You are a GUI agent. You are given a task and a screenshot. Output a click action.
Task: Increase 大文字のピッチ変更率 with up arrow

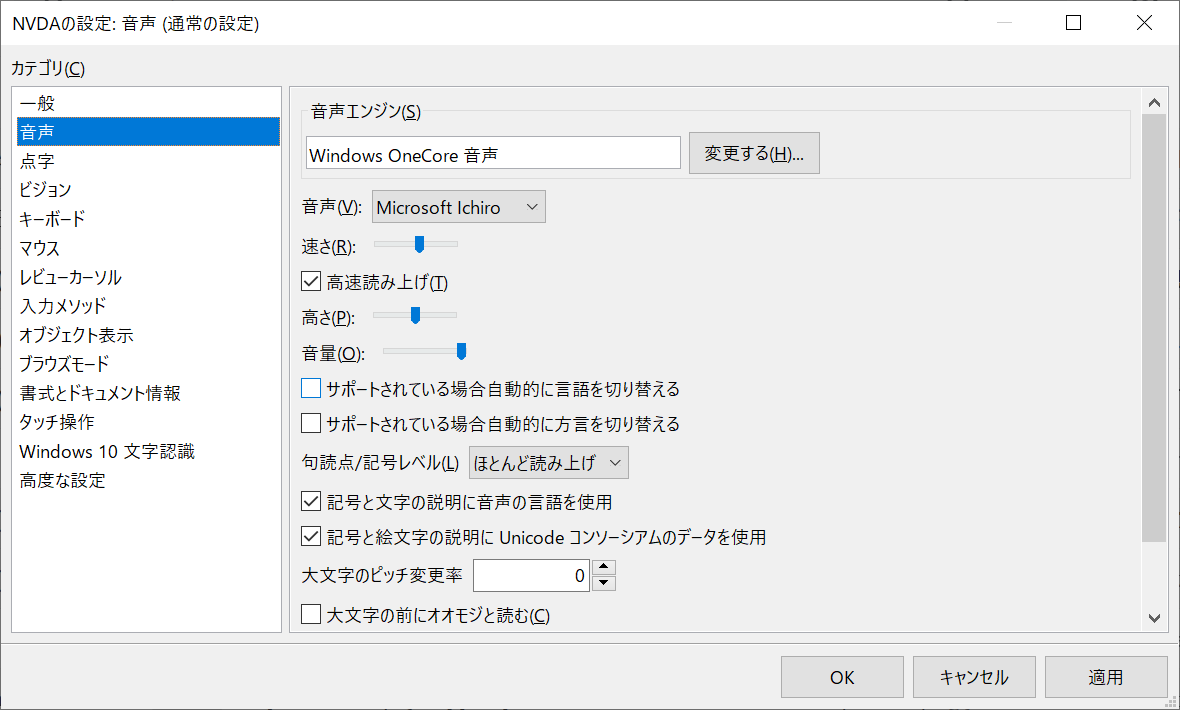[604, 568]
